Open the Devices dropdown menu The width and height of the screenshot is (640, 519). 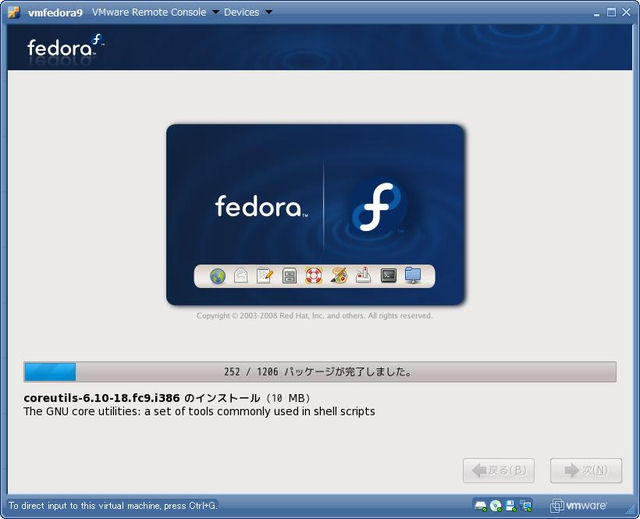(x=269, y=12)
